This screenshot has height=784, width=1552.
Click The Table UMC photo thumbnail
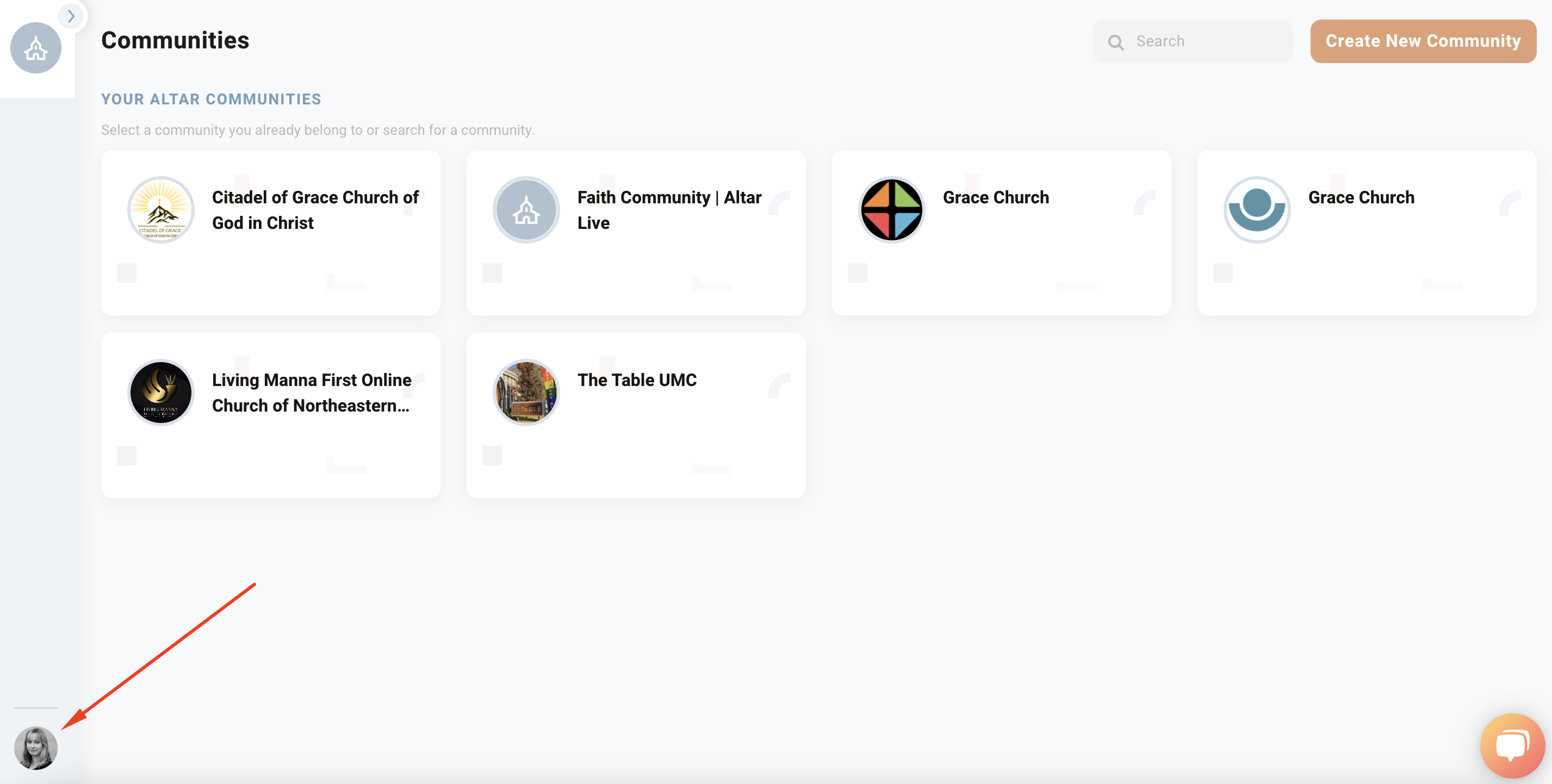(x=526, y=393)
